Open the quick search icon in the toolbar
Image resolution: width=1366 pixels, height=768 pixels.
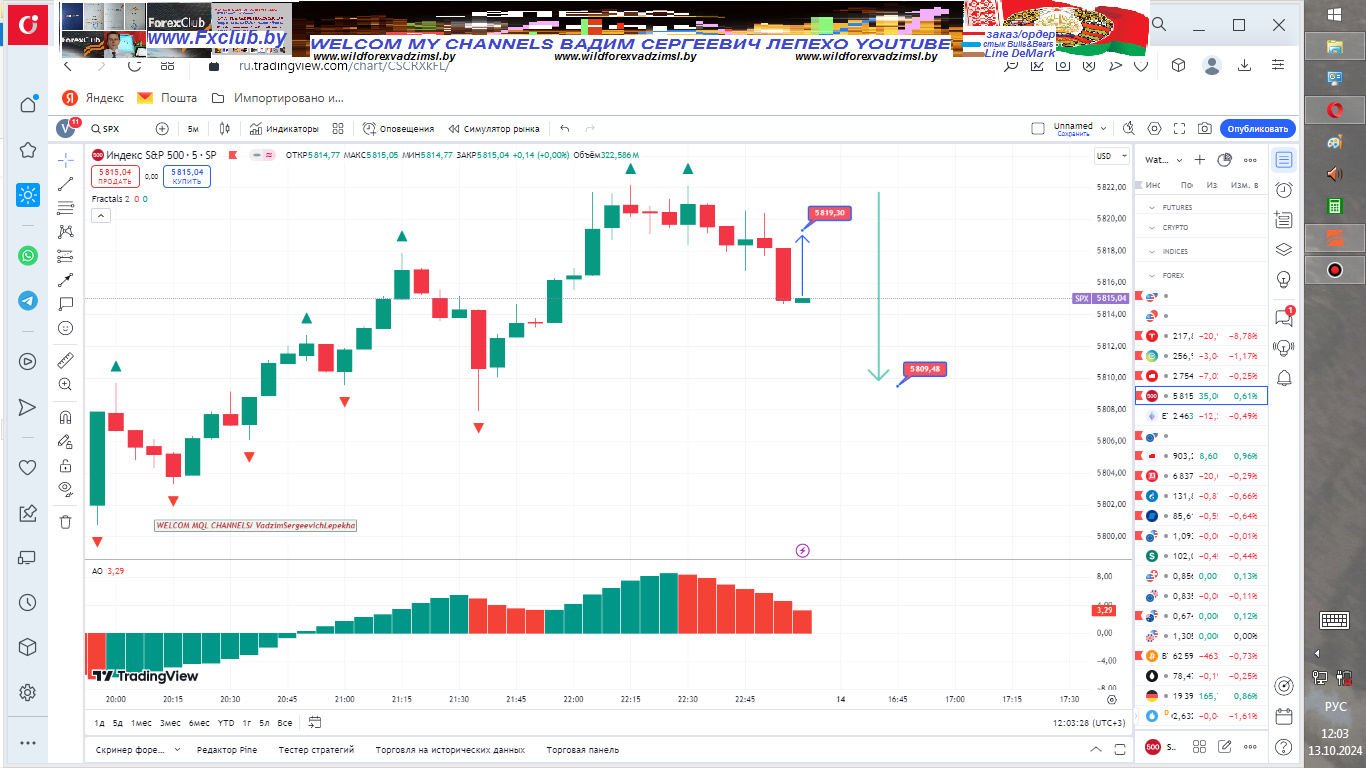tap(1129, 129)
